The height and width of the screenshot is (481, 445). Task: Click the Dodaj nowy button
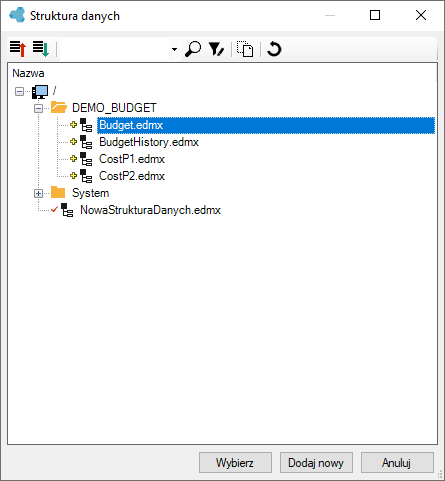316,463
